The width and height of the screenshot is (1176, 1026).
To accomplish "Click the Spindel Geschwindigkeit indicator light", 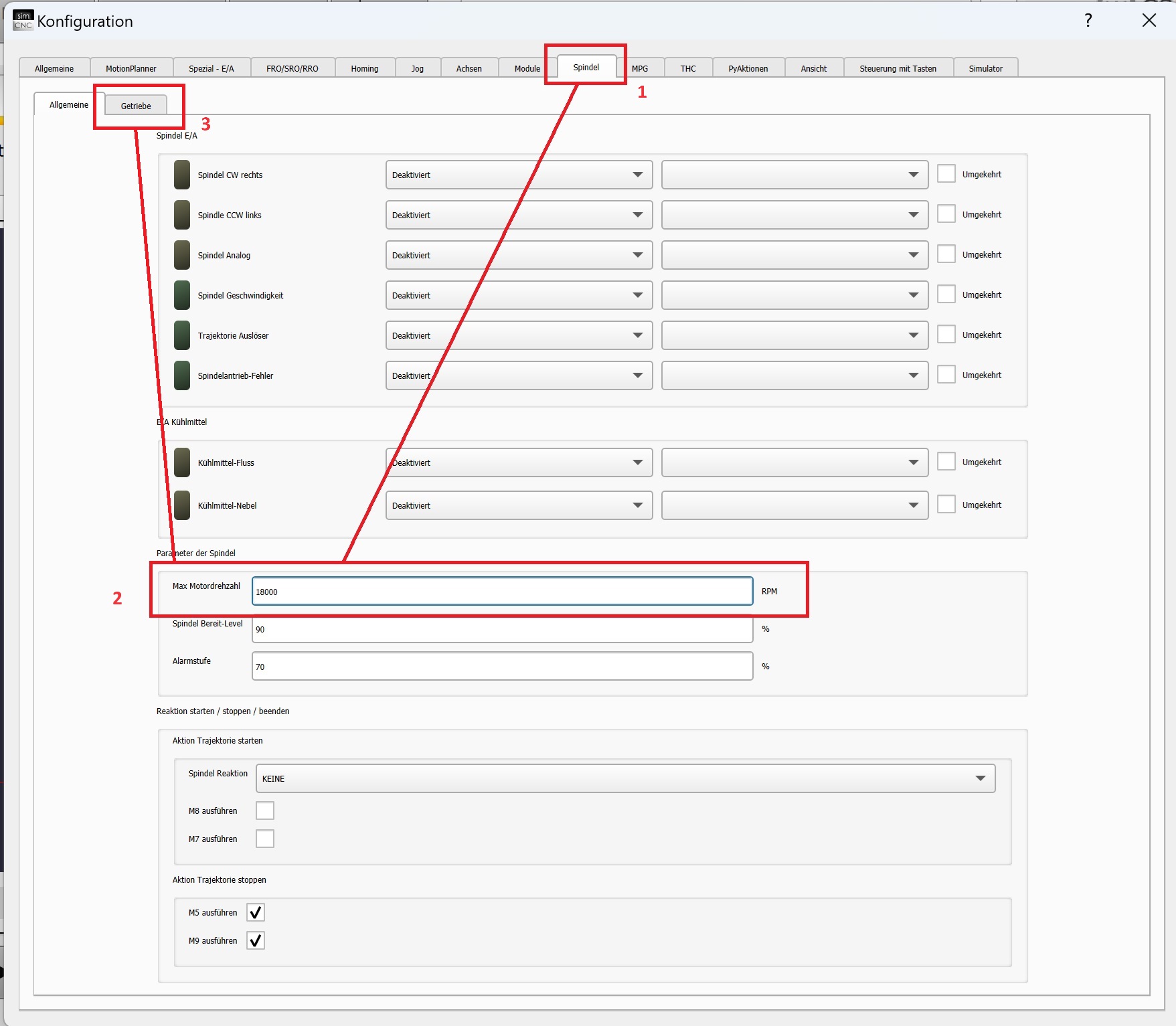I will point(181,295).
